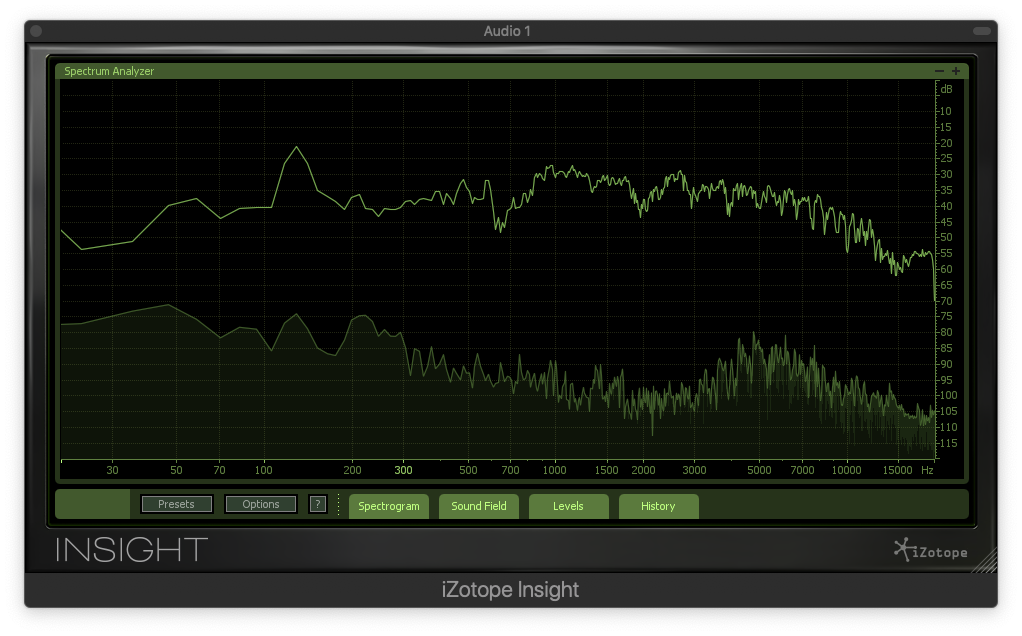Open the Presets menu

point(177,504)
